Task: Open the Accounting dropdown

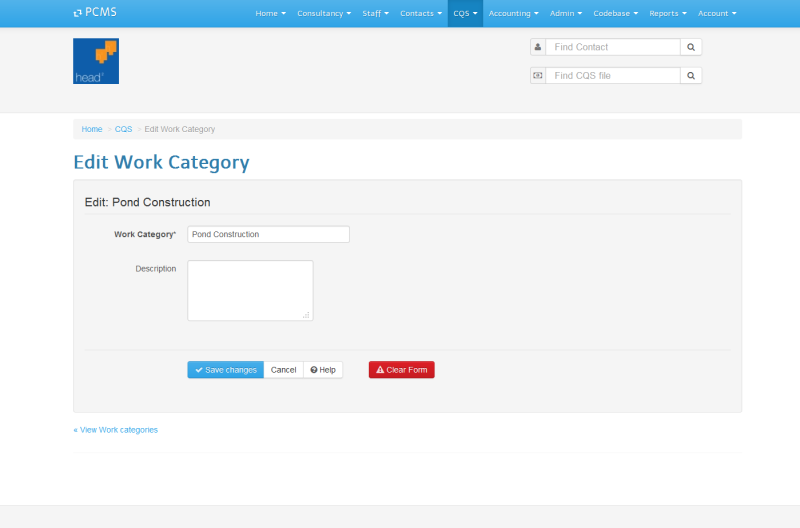Action: point(513,13)
